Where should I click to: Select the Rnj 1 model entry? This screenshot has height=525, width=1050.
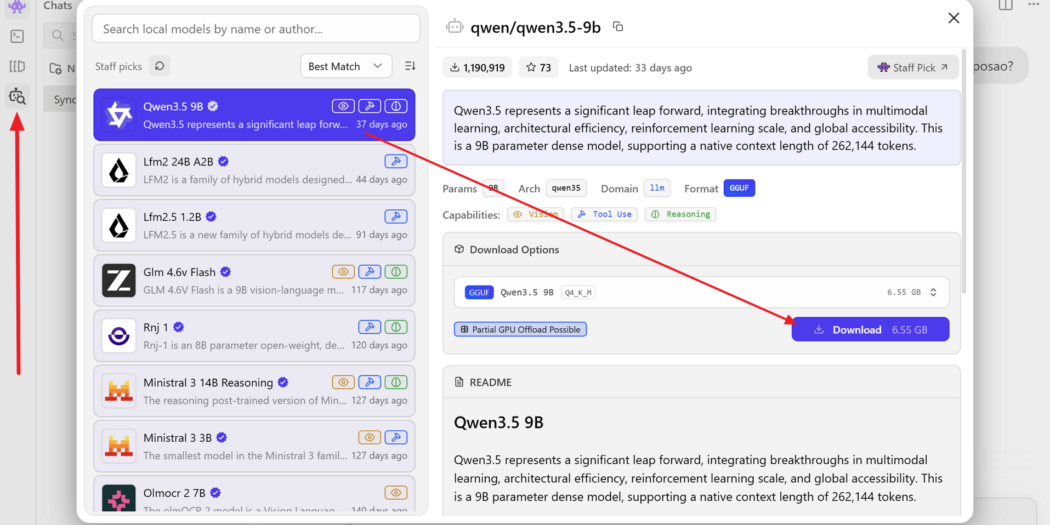click(254, 335)
